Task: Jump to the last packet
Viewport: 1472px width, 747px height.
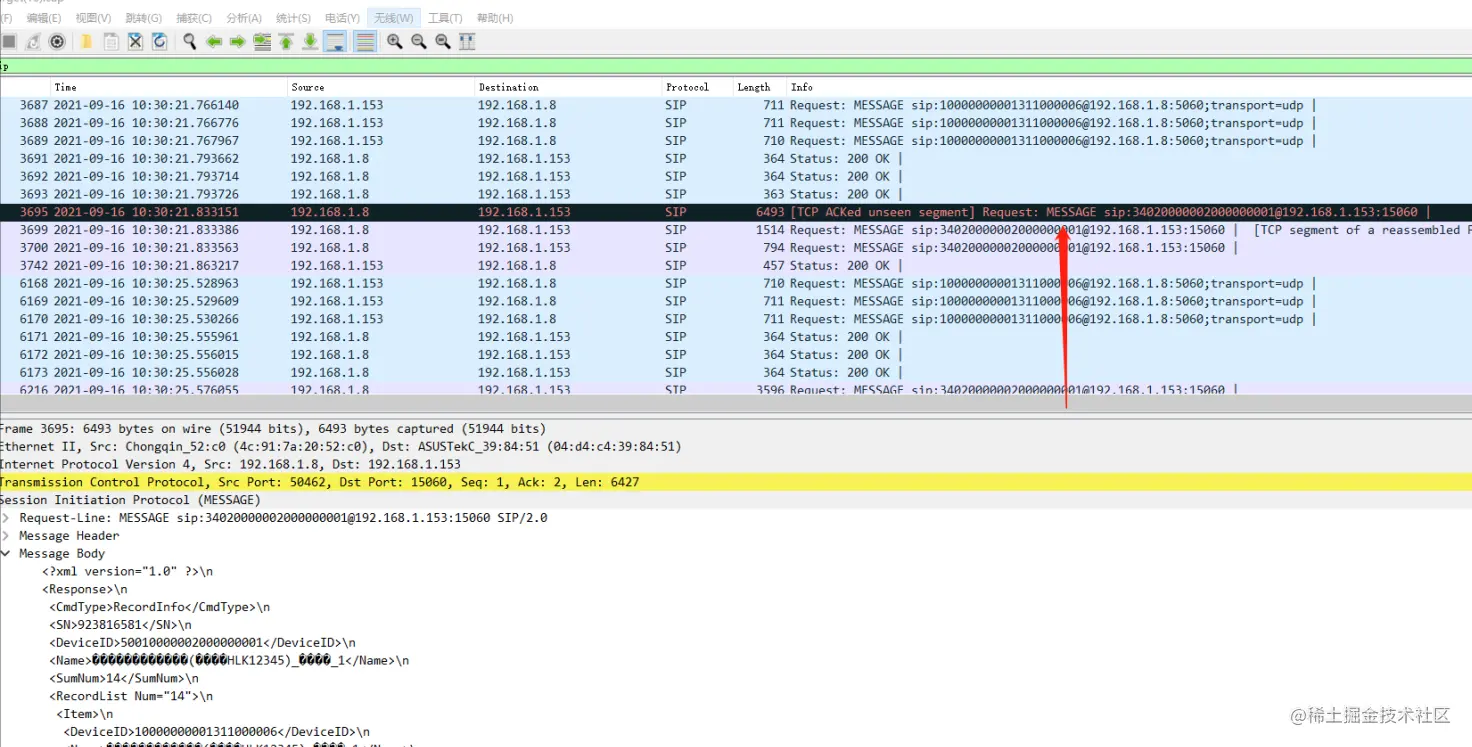Action: [x=310, y=42]
